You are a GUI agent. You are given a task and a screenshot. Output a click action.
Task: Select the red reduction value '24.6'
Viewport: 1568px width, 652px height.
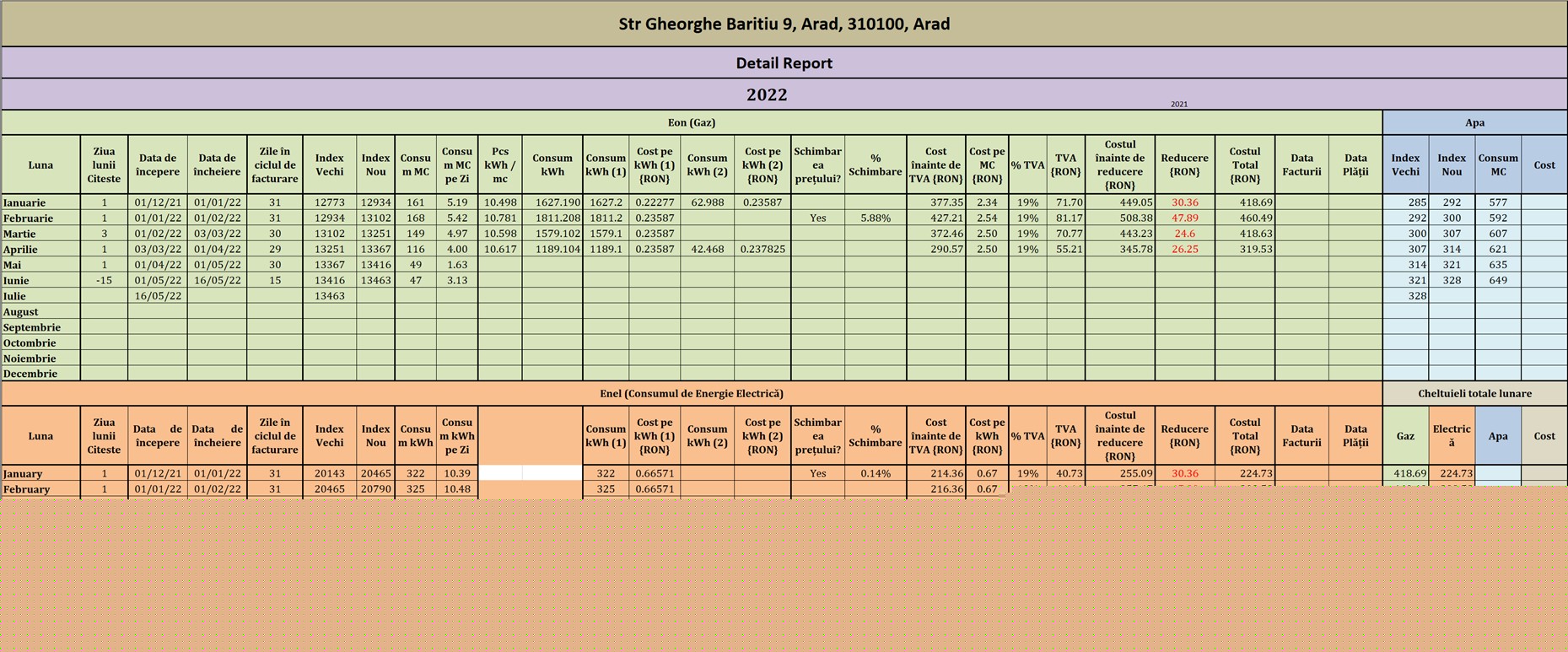[1184, 234]
